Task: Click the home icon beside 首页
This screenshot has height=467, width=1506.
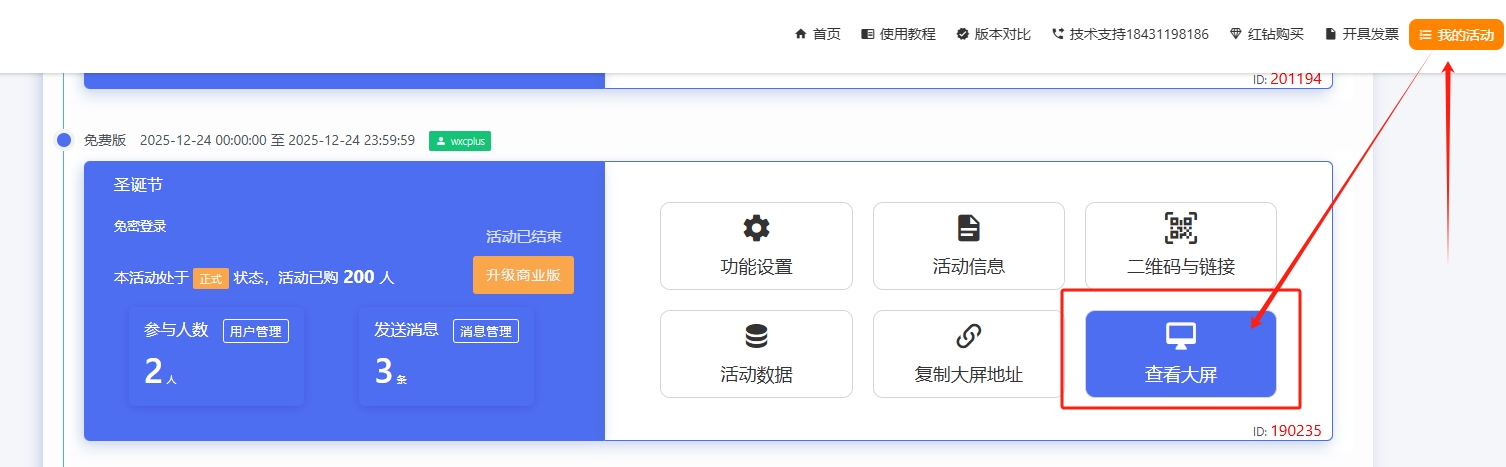Action: [800, 34]
